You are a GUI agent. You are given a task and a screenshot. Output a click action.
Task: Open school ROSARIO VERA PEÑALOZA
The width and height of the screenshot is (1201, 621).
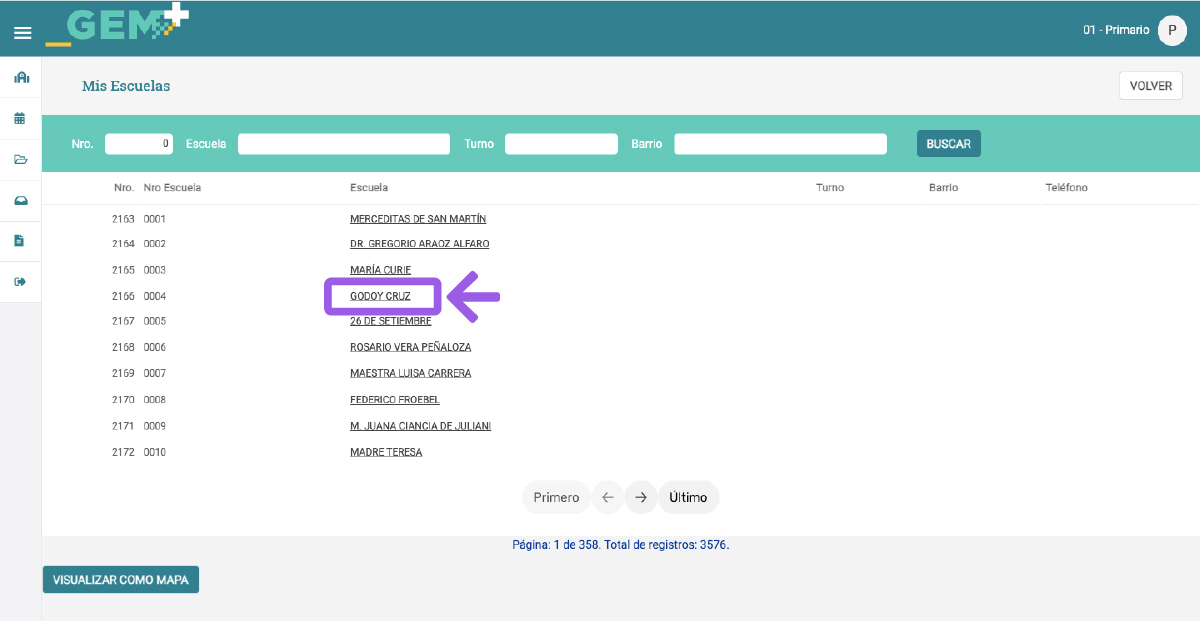click(x=410, y=347)
